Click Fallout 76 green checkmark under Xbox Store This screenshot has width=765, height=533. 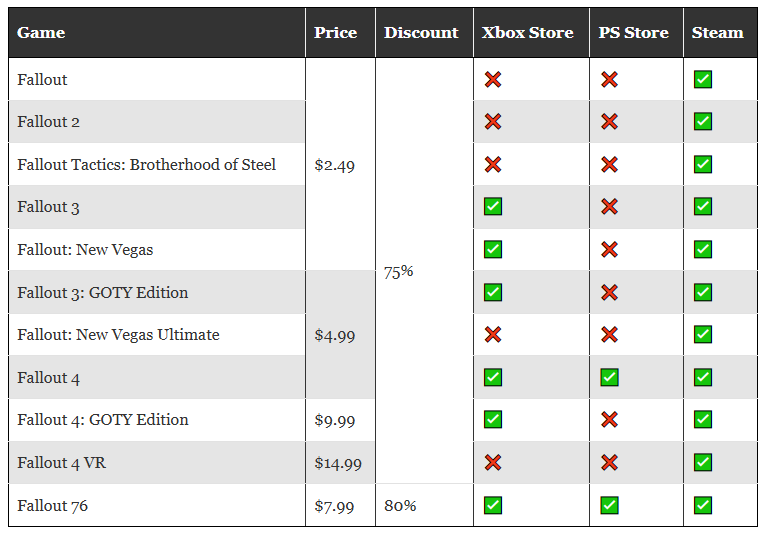[492, 505]
